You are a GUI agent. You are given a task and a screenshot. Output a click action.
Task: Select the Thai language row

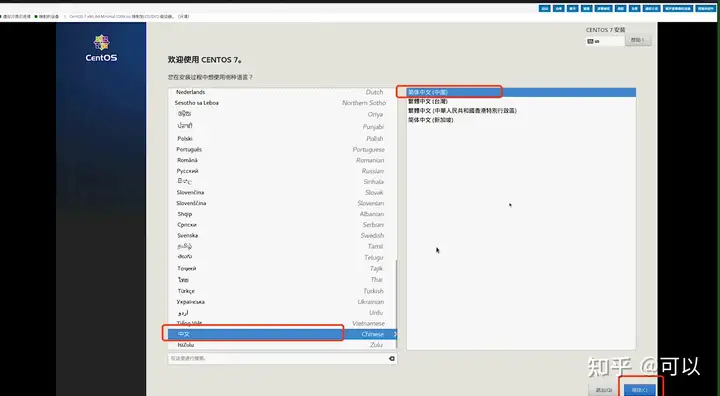281,279
